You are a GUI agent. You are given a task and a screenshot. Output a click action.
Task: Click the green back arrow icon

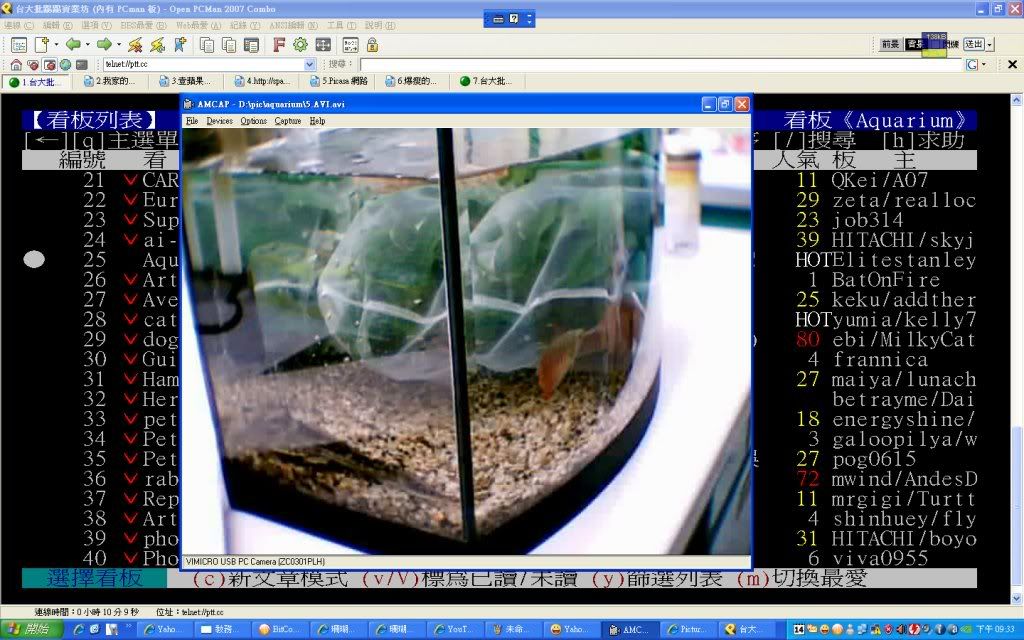click(x=73, y=45)
